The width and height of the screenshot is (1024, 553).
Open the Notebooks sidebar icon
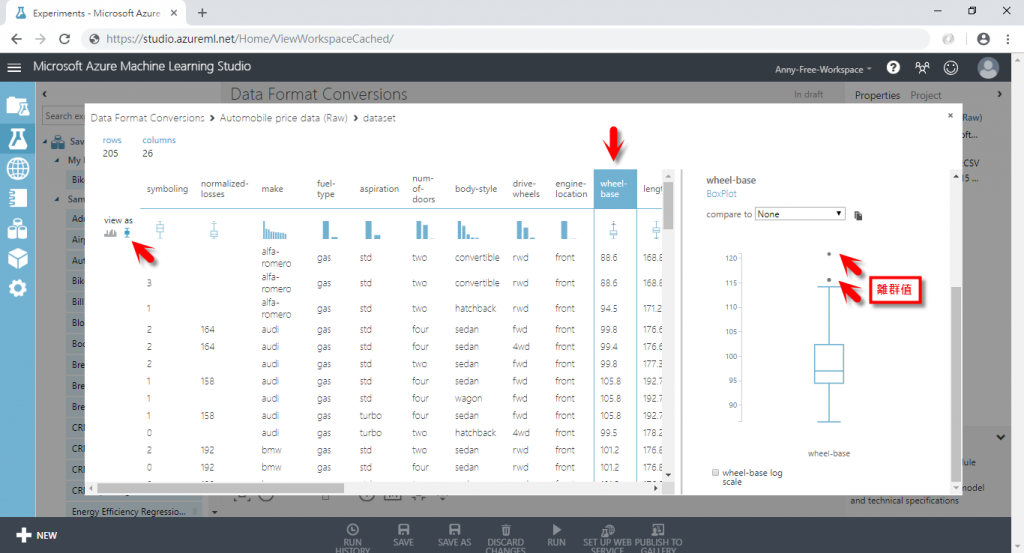18,198
